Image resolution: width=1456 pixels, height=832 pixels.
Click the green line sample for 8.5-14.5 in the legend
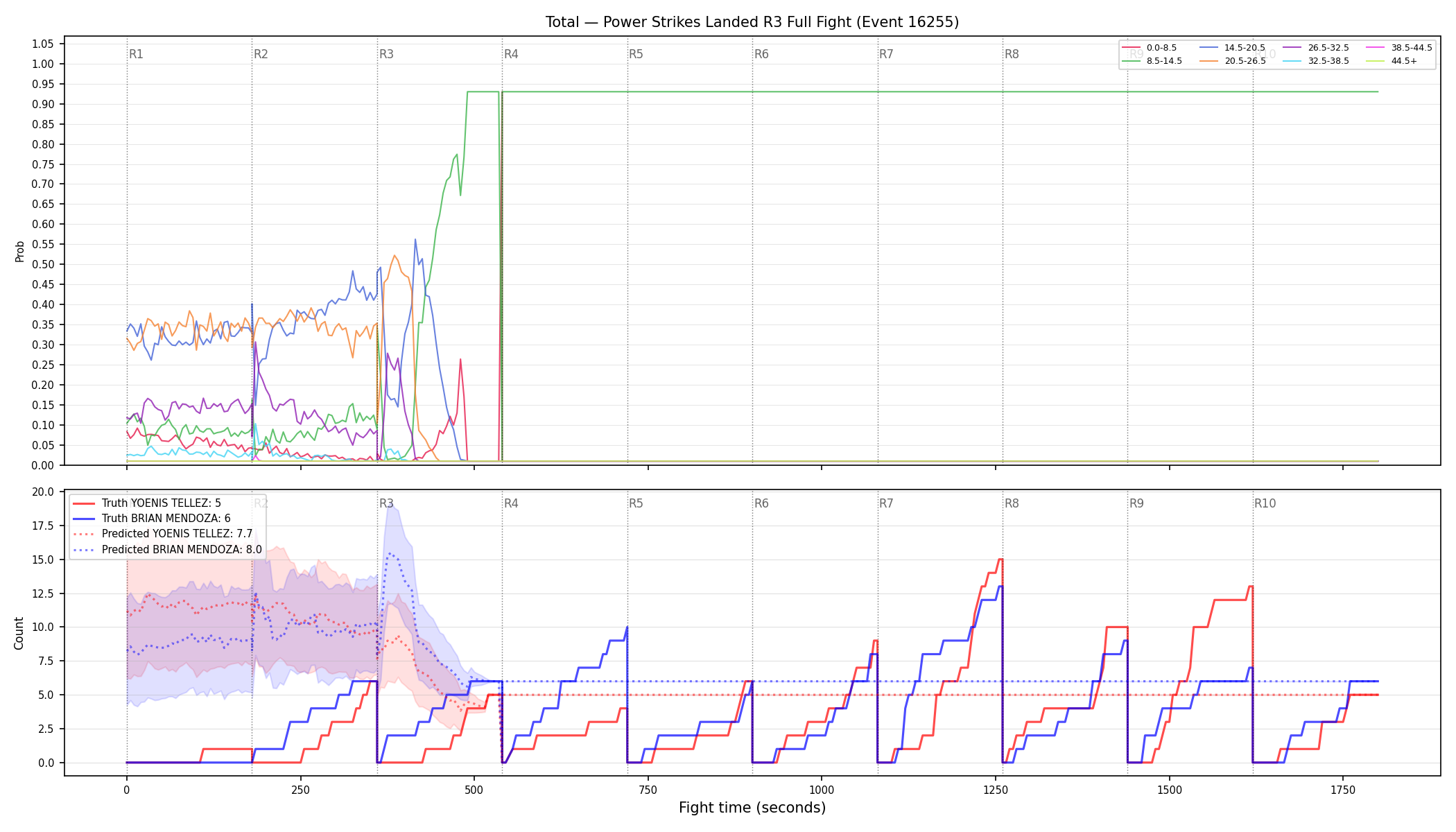[1131, 61]
